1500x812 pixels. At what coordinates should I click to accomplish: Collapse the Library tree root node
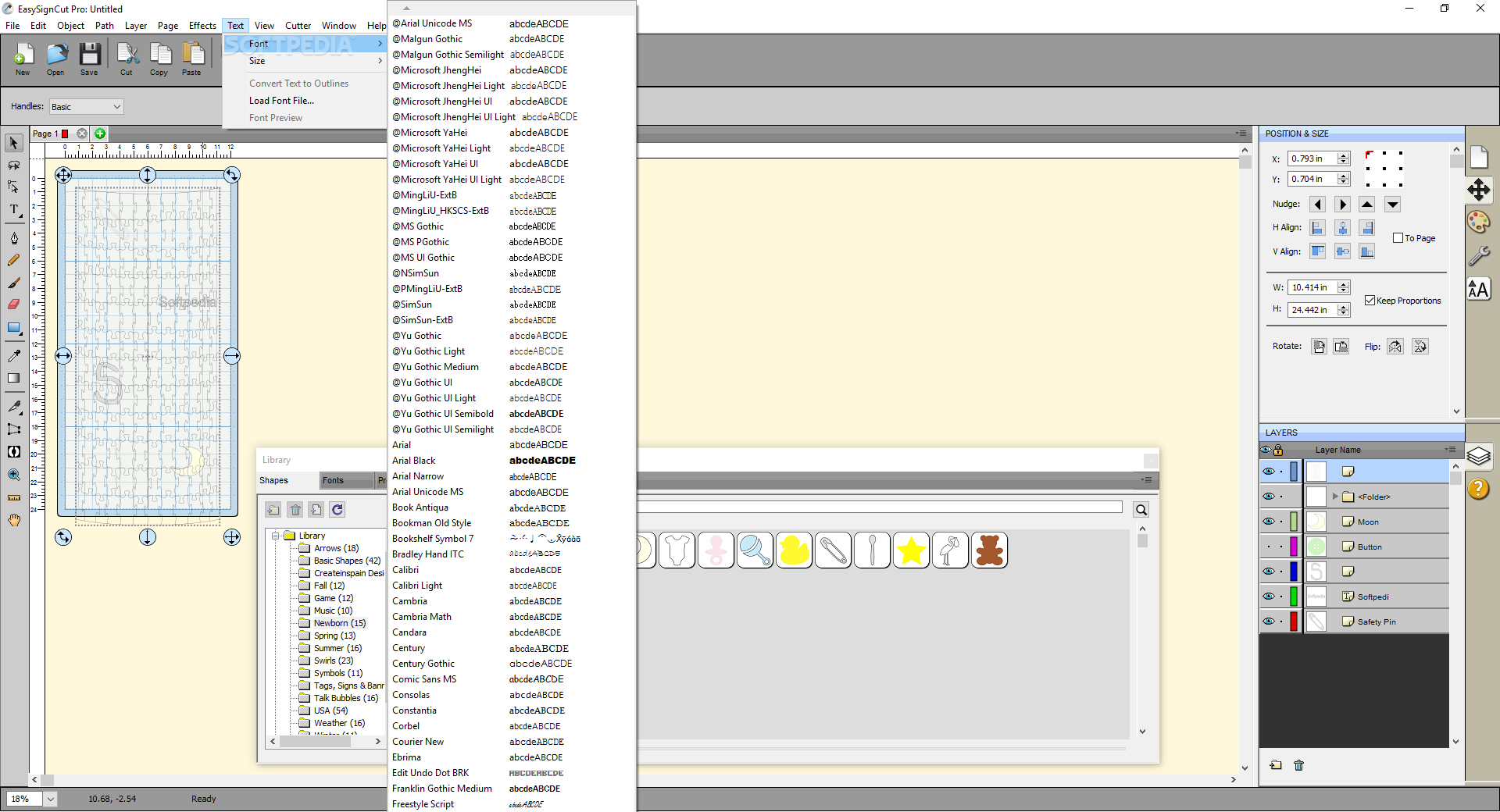coord(276,536)
